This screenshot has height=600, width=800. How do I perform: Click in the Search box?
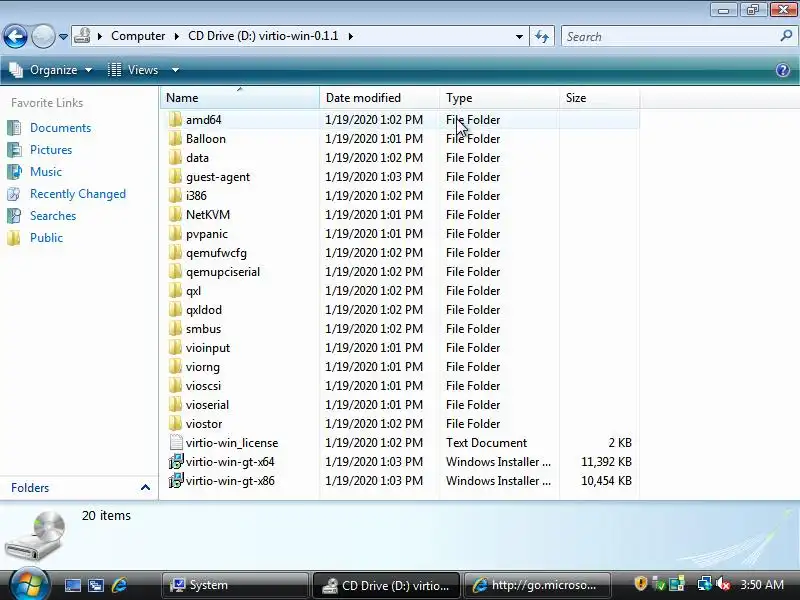[669, 37]
